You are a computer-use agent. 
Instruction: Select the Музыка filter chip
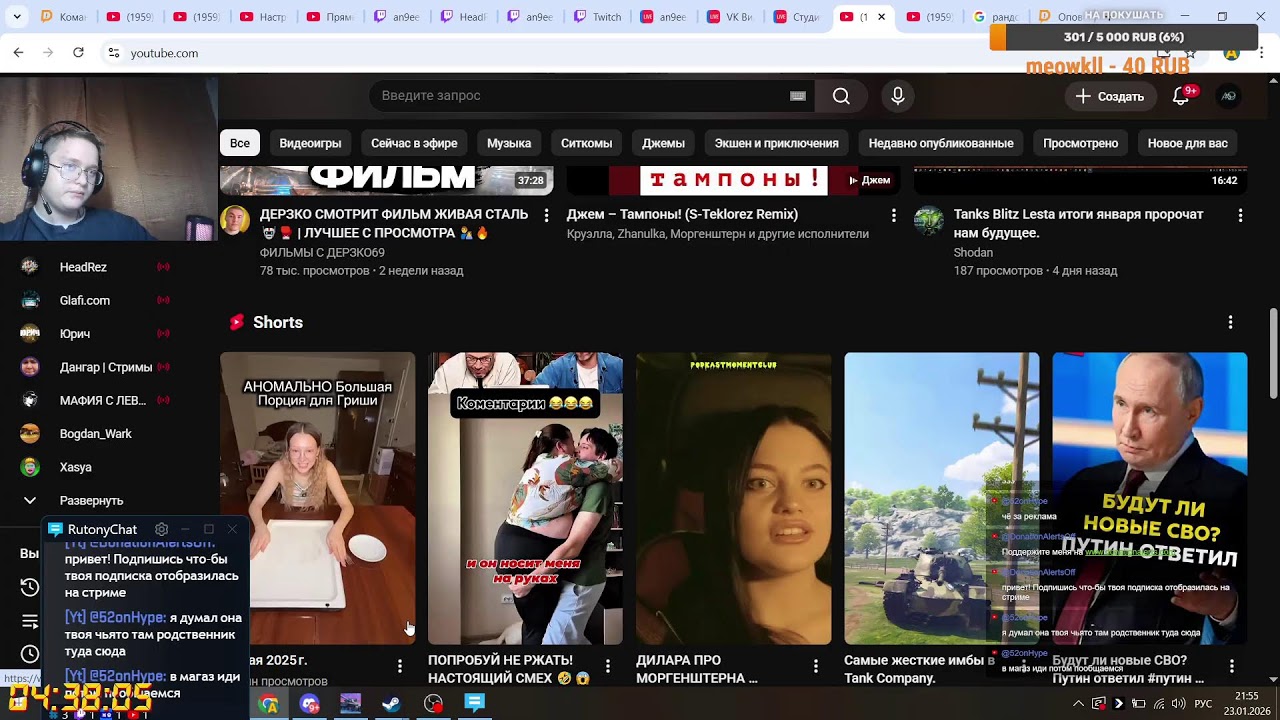[x=509, y=143]
